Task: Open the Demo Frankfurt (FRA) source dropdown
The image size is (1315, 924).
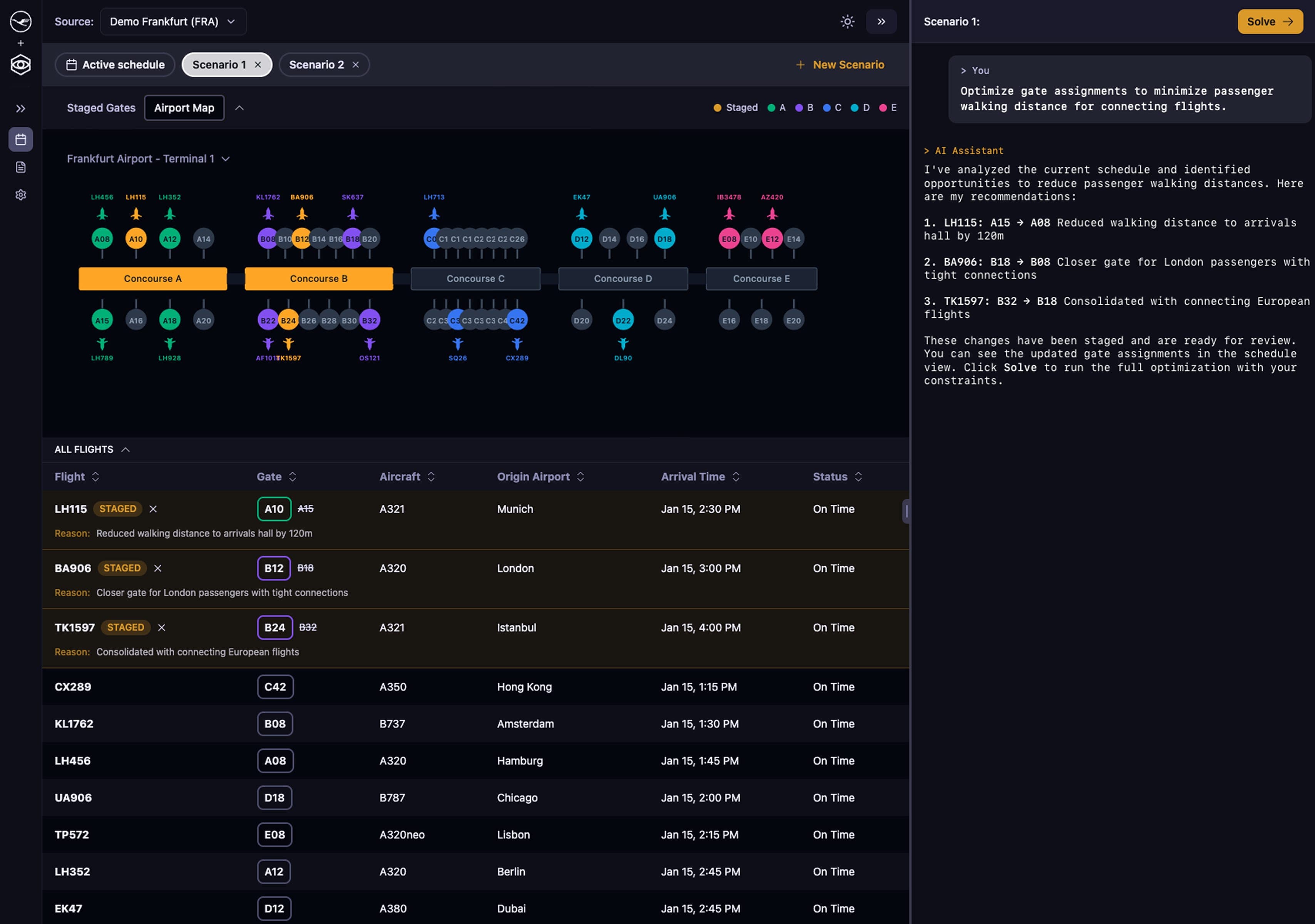Action: pos(173,21)
